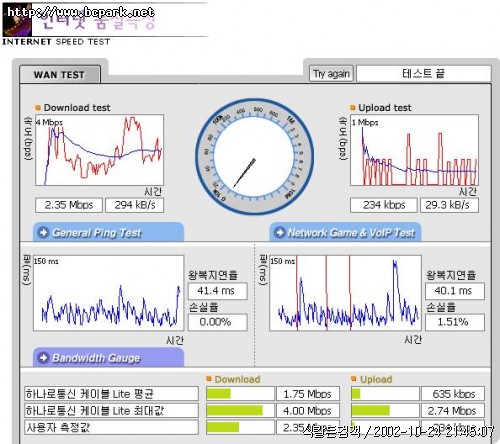
Task: Click 사용자 측정값 row label
Action: click(111, 427)
